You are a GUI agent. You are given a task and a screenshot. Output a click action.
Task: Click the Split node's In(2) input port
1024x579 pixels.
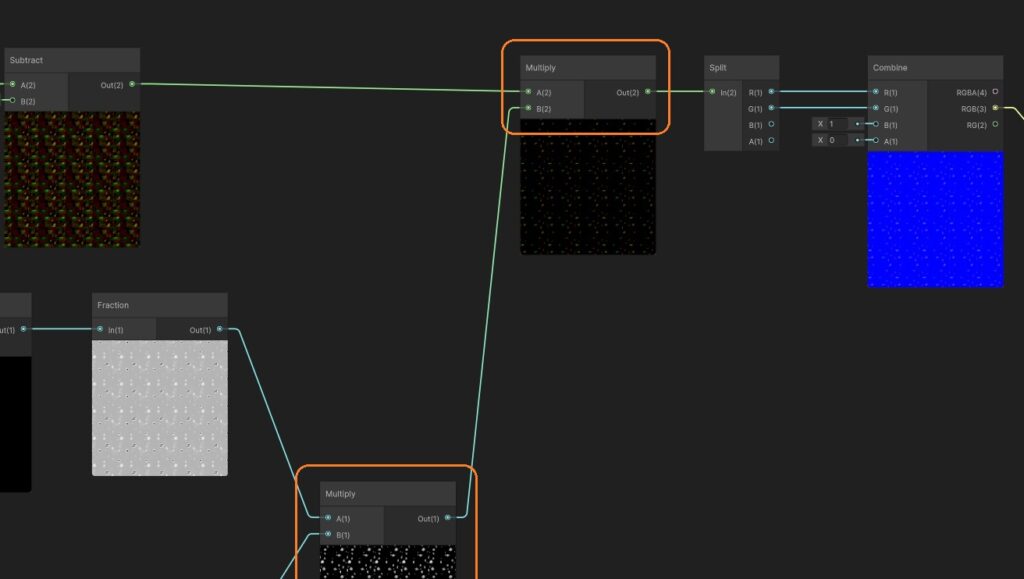[711, 92]
